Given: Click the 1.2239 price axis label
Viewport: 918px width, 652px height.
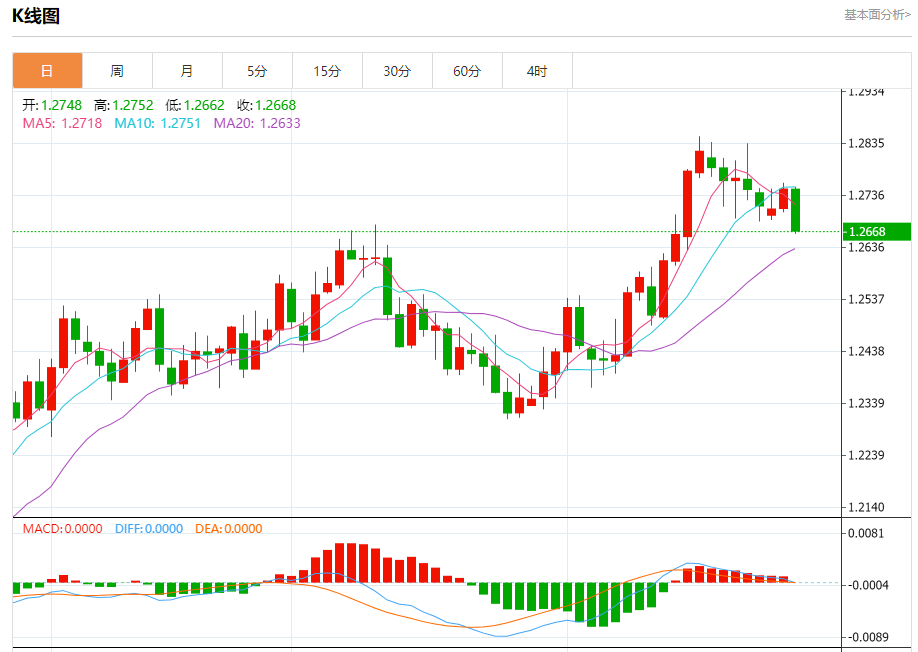Looking at the screenshot, I should [866, 455].
